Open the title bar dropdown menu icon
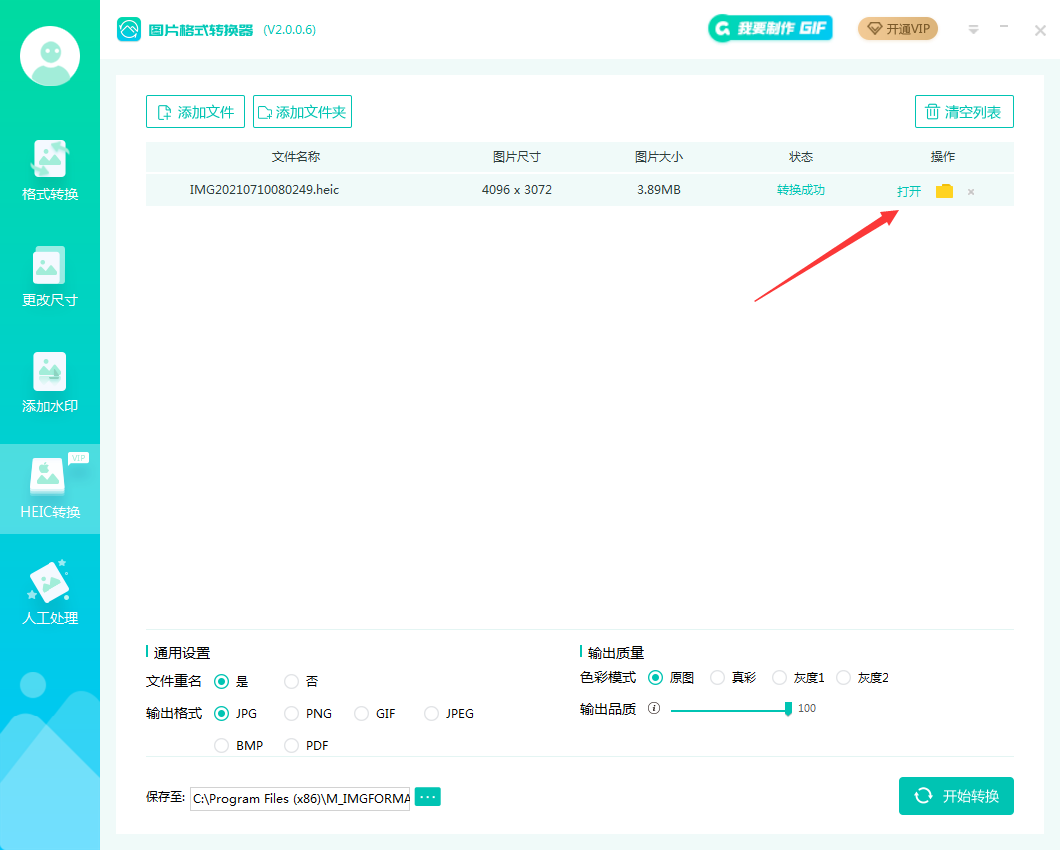The width and height of the screenshot is (1060, 850). point(973,30)
